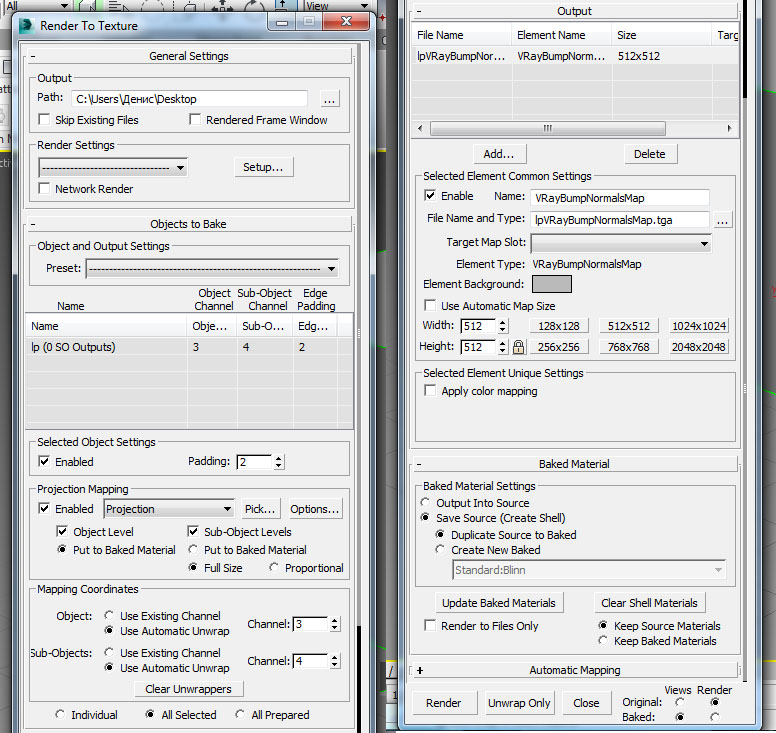Collapse the General Settings rollout

click(189, 56)
